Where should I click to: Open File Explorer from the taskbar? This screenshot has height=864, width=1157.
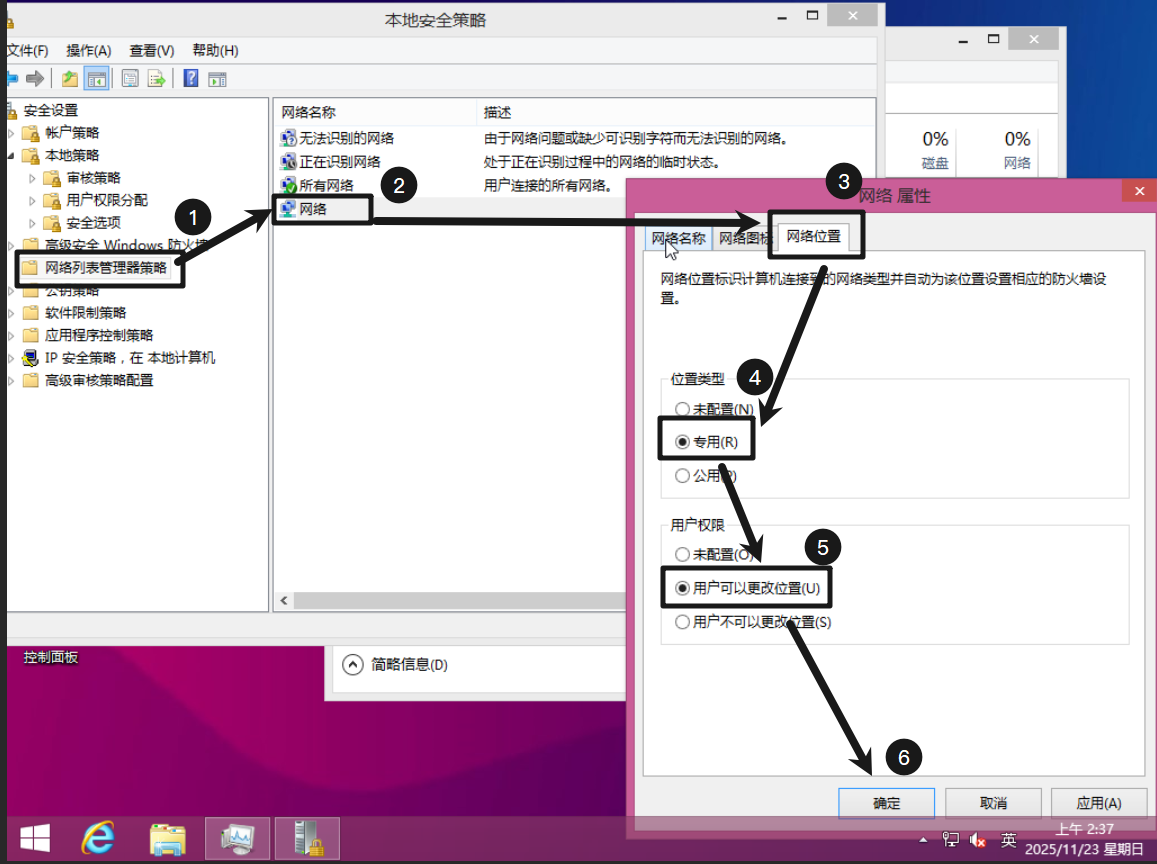(x=167, y=836)
